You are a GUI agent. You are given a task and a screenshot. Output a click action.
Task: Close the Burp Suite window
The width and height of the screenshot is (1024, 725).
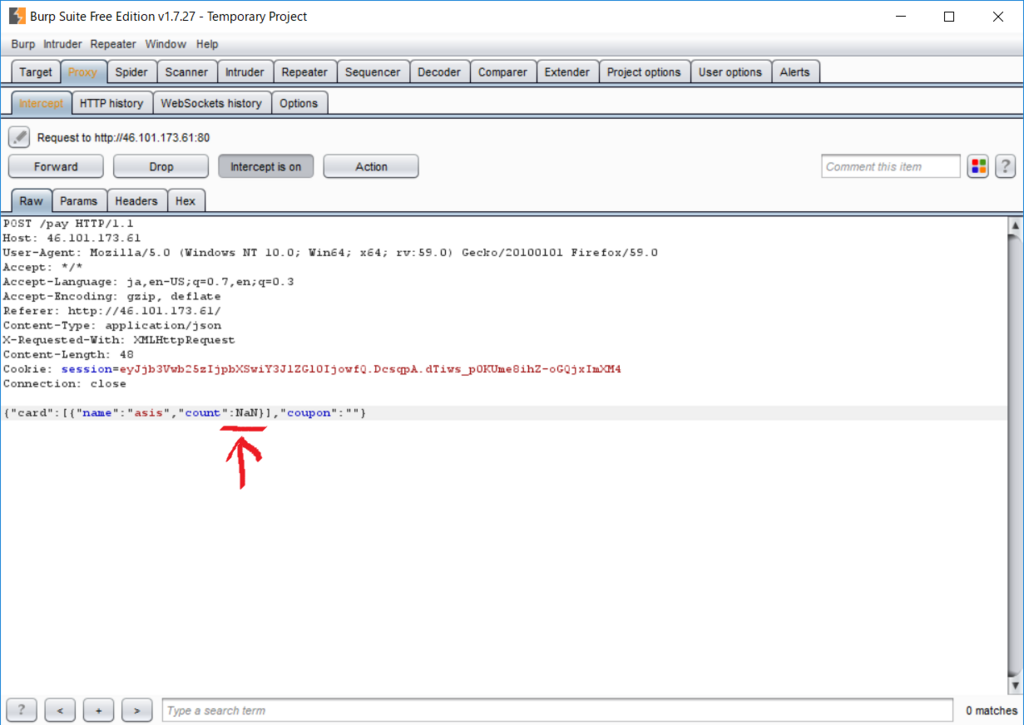(998, 16)
